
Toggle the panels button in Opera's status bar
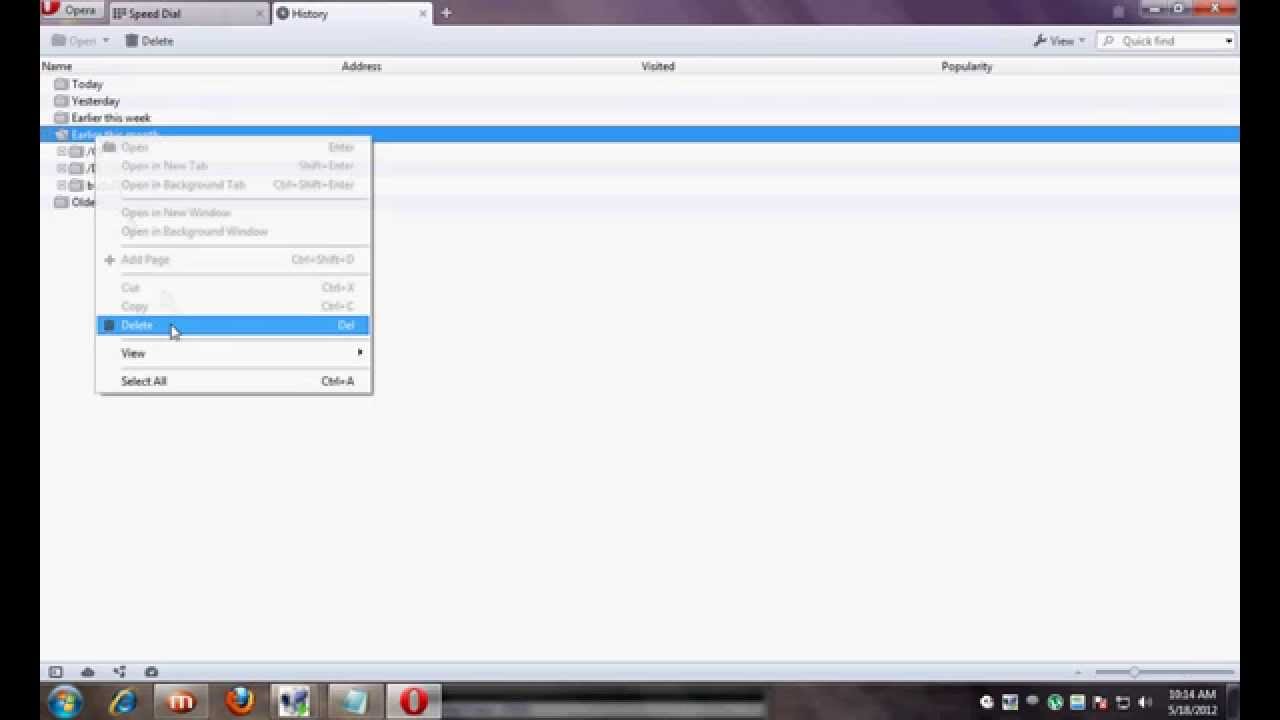[56, 672]
